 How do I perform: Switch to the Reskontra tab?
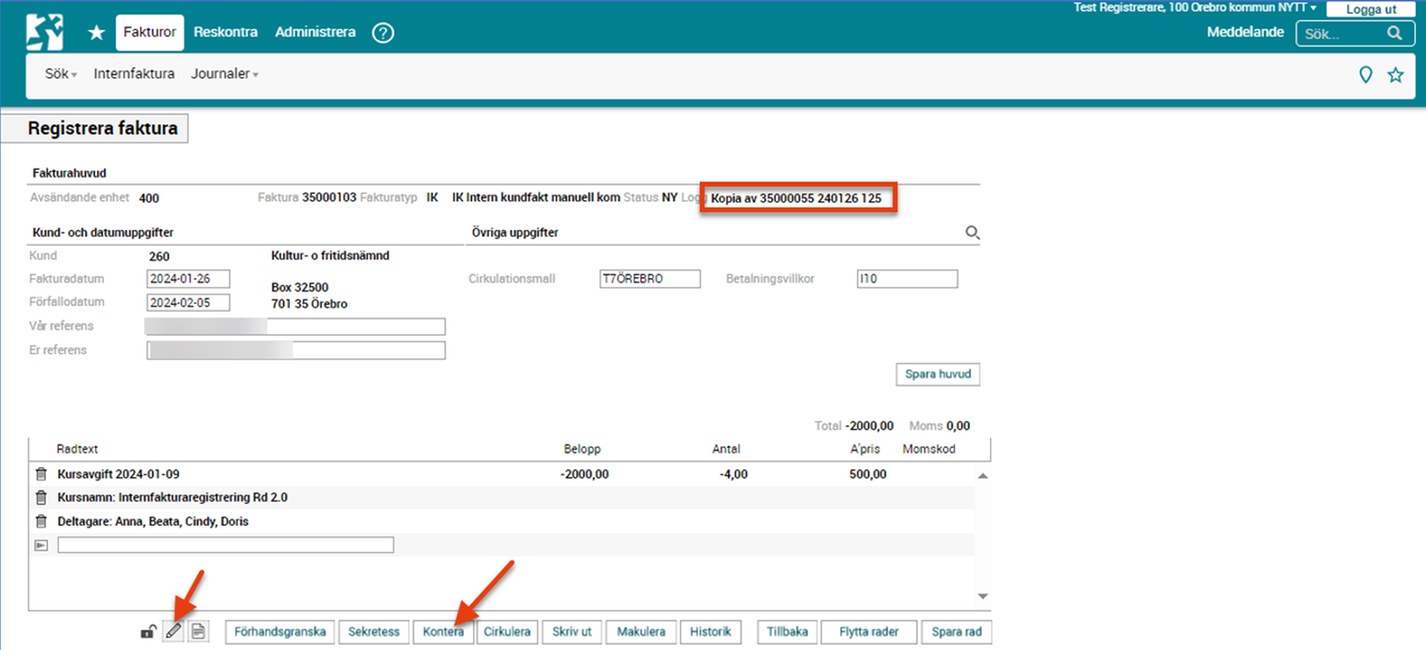pos(226,32)
